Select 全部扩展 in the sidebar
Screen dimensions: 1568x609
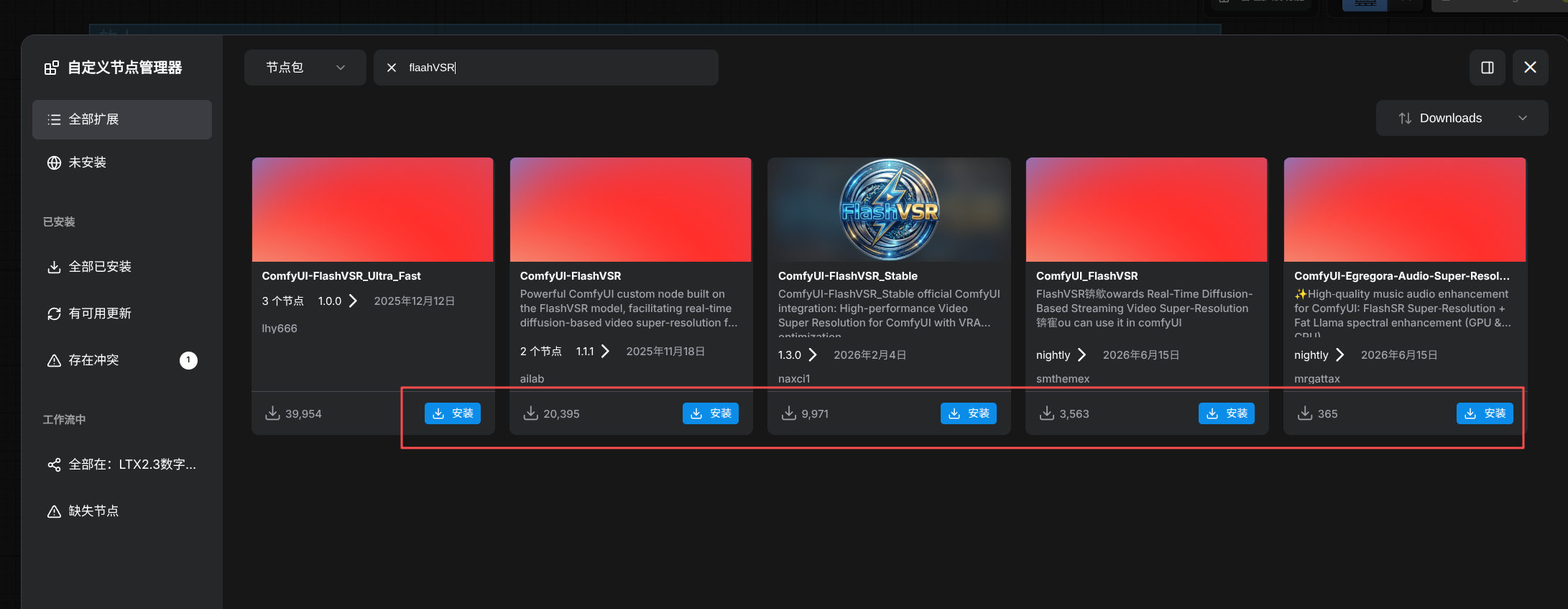[x=122, y=119]
